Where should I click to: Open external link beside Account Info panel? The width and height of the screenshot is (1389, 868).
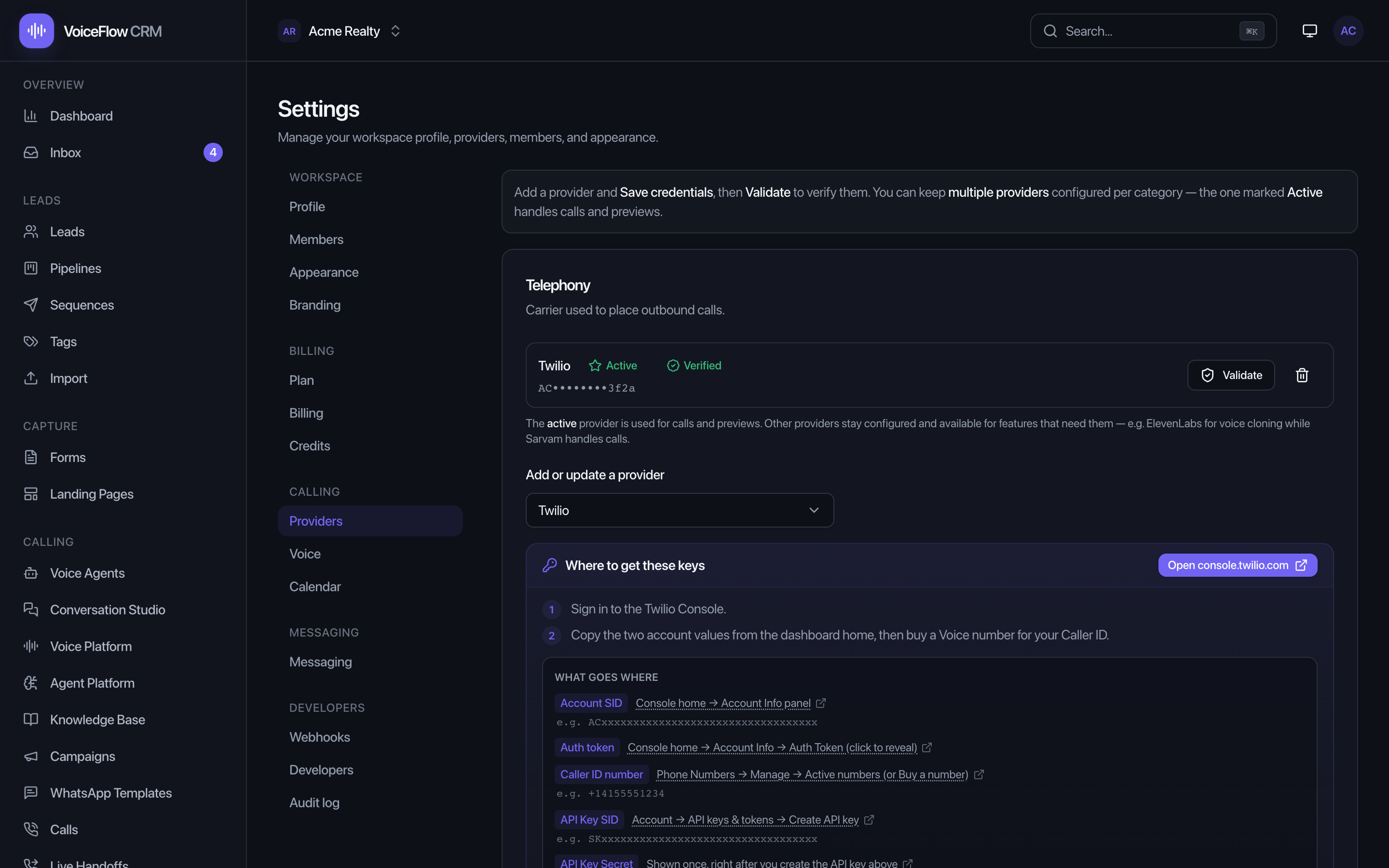point(821,703)
